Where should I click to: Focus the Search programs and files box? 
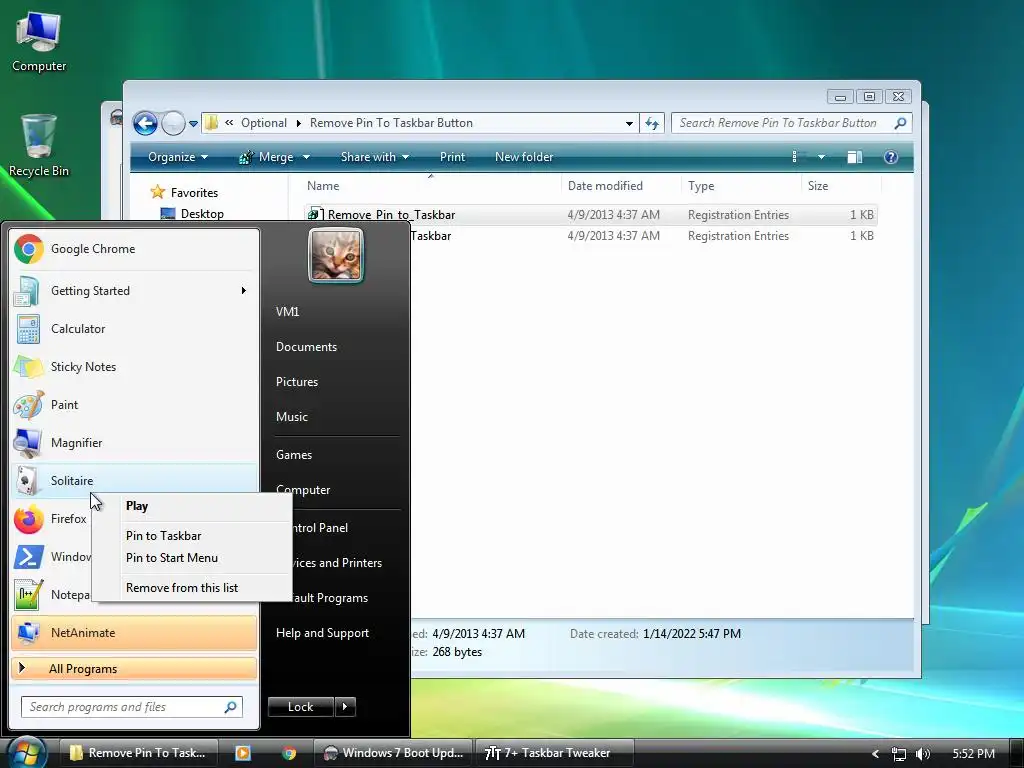(x=132, y=707)
